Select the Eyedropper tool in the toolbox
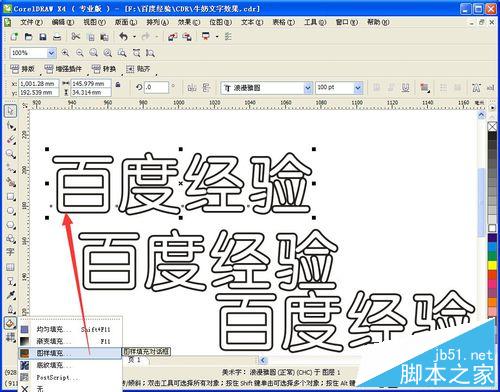This screenshot has height=392, width=500. [11, 295]
